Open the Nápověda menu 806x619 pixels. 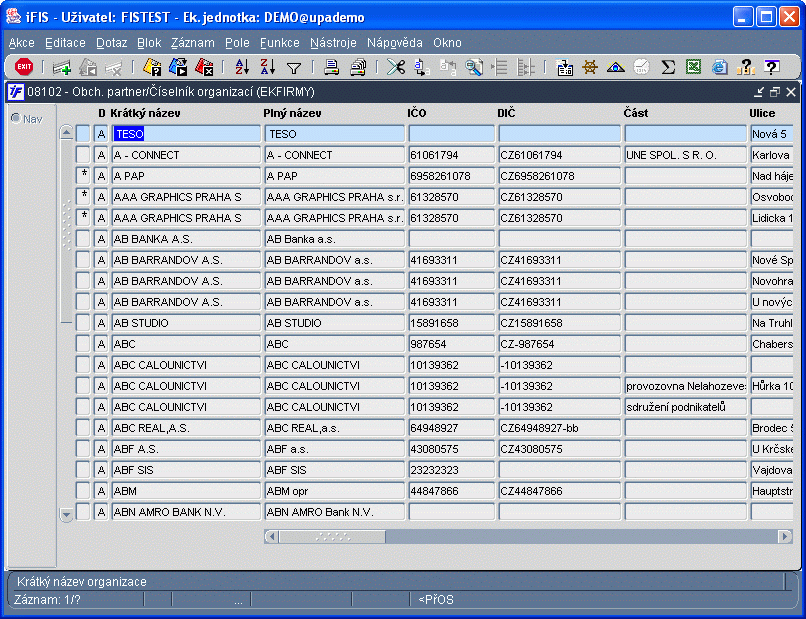click(x=395, y=43)
